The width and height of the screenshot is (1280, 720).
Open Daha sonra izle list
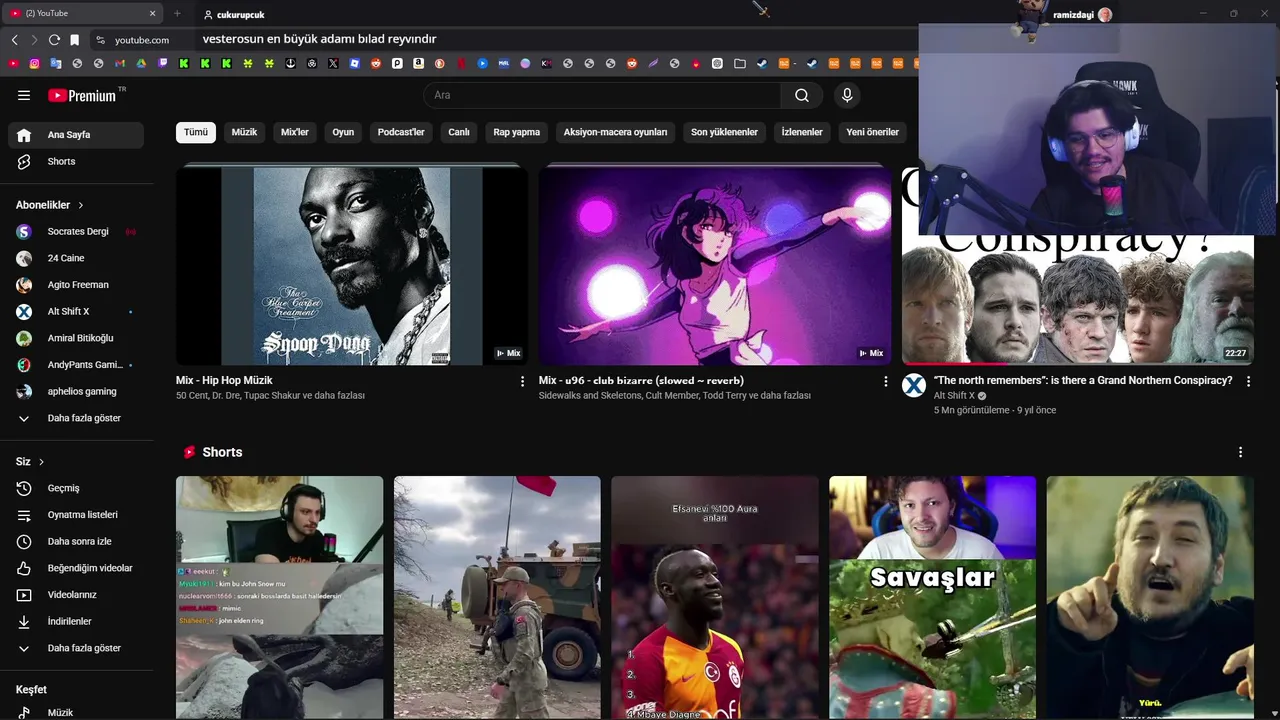76,541
